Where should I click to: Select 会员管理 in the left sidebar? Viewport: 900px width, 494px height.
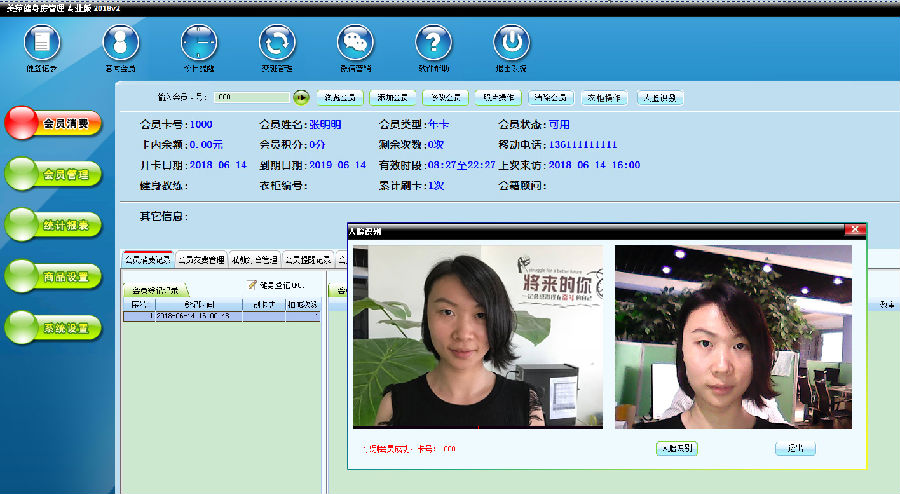pos(53,174)
